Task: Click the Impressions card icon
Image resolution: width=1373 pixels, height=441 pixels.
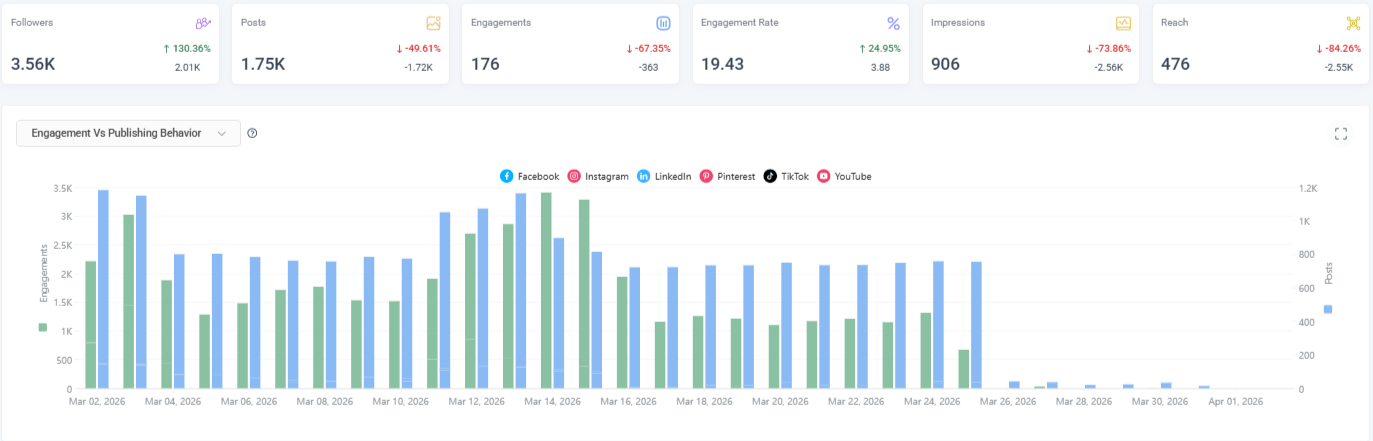Action: pos(1123,23)
